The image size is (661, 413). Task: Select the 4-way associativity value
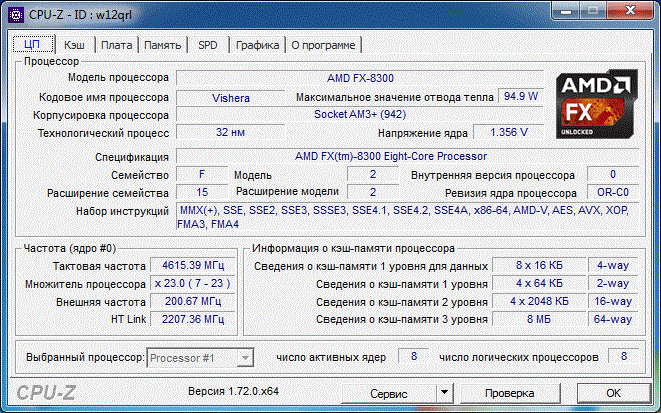coord(613,265)
